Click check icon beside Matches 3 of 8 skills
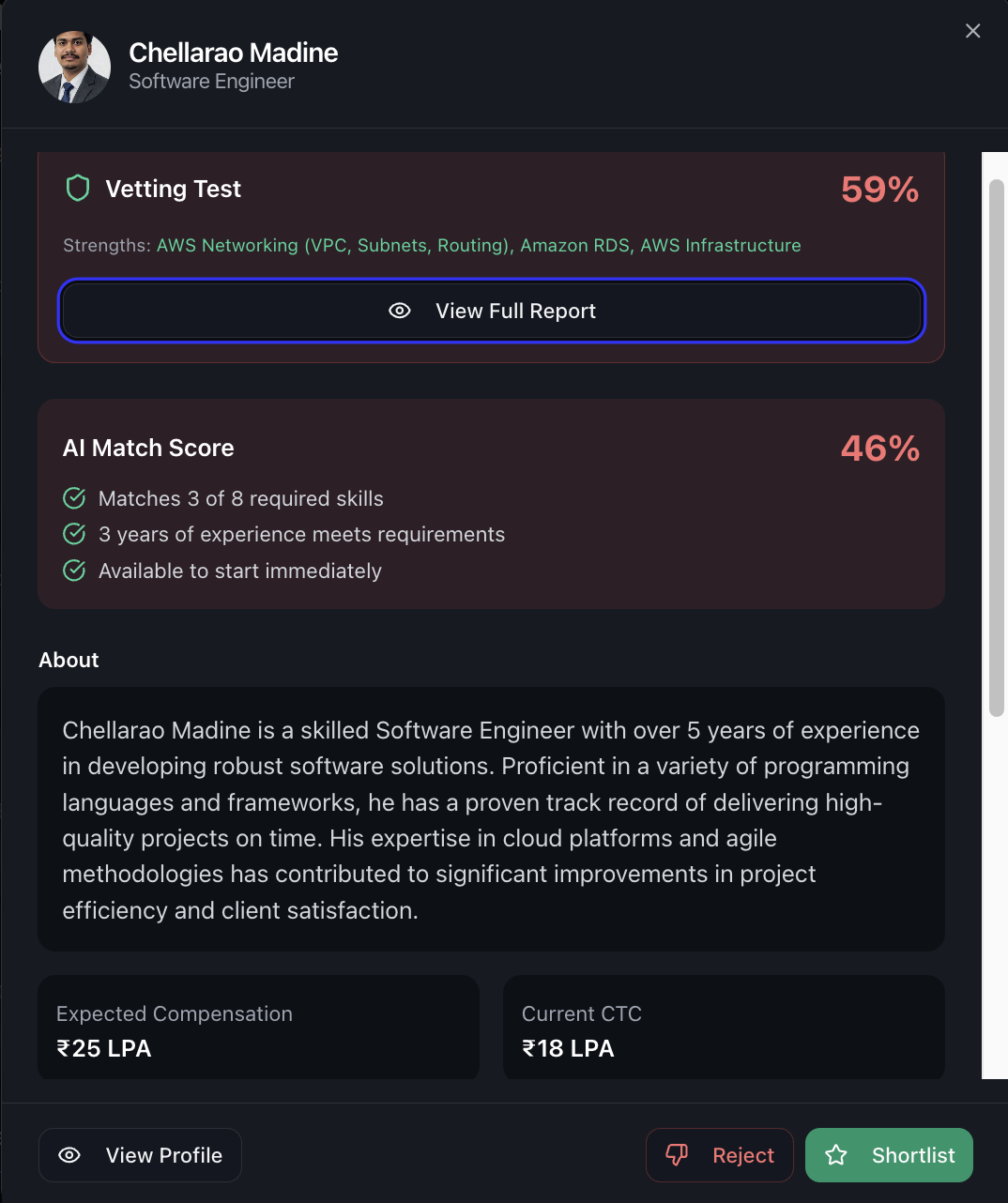1008x1203 pixels. (74, 498)
